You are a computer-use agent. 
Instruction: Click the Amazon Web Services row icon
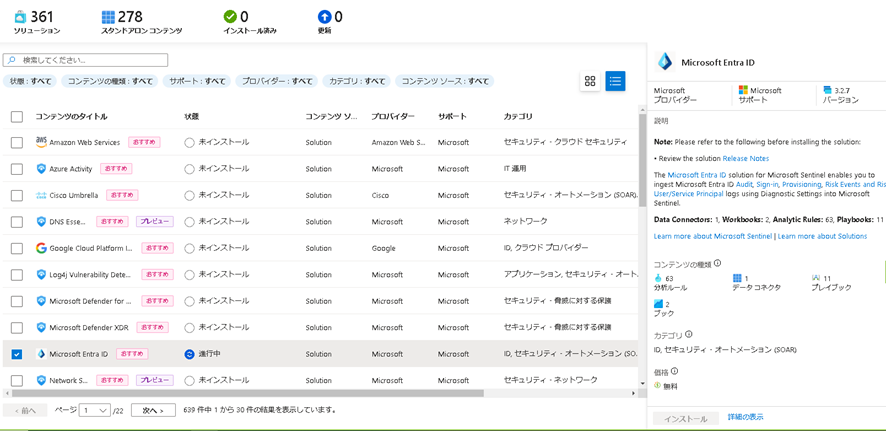point(41,143)
